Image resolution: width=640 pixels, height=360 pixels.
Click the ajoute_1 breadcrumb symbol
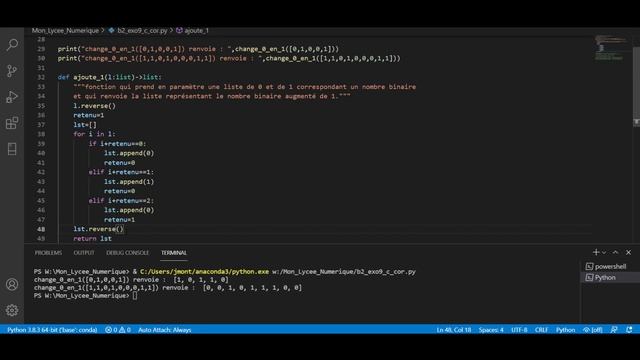click(192, 31)
